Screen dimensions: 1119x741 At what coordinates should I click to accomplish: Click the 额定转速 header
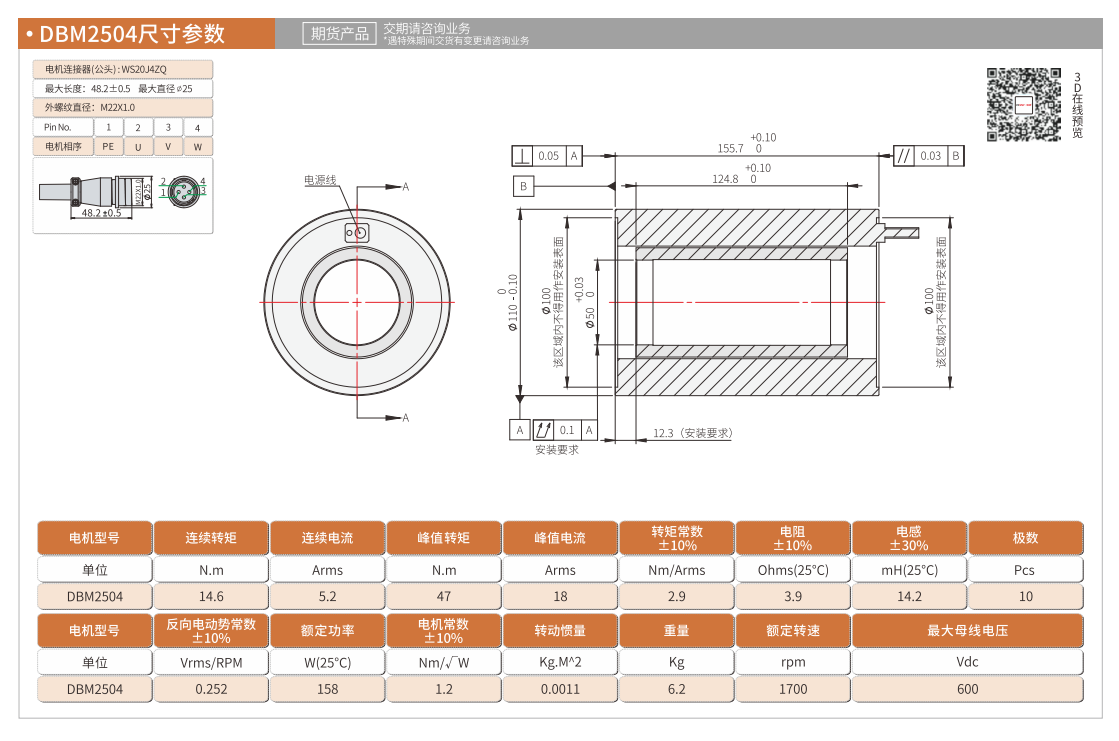click(793, 631)
